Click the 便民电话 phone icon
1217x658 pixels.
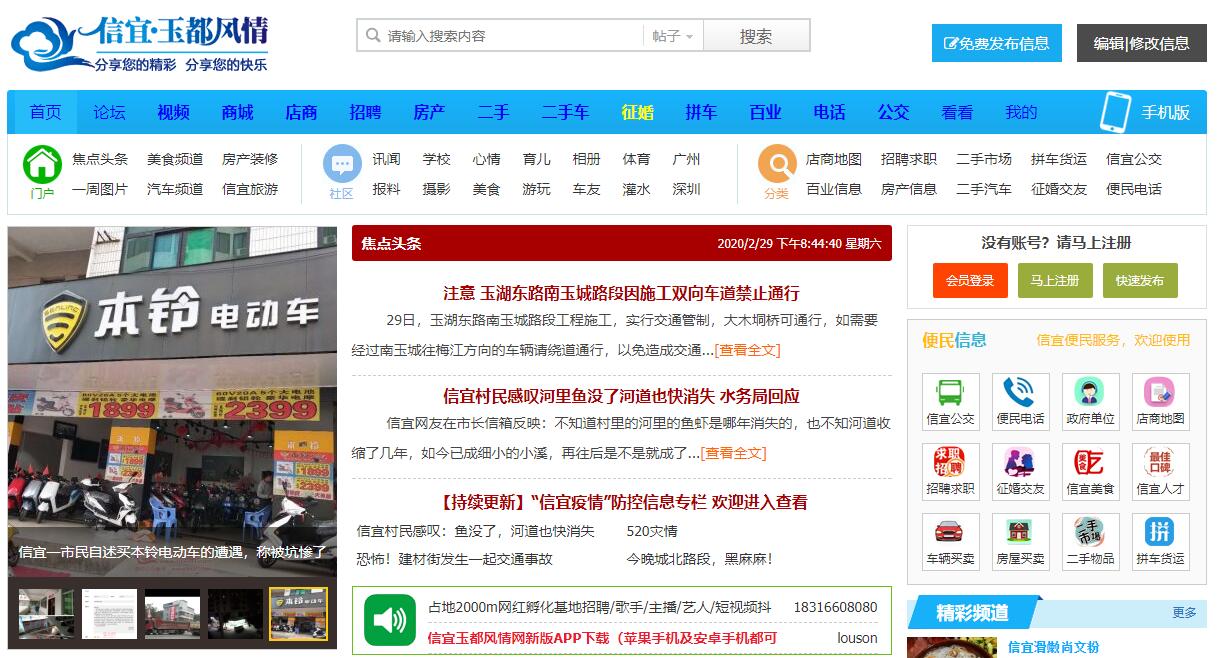pyautogui.click(x=1020, y=392)
